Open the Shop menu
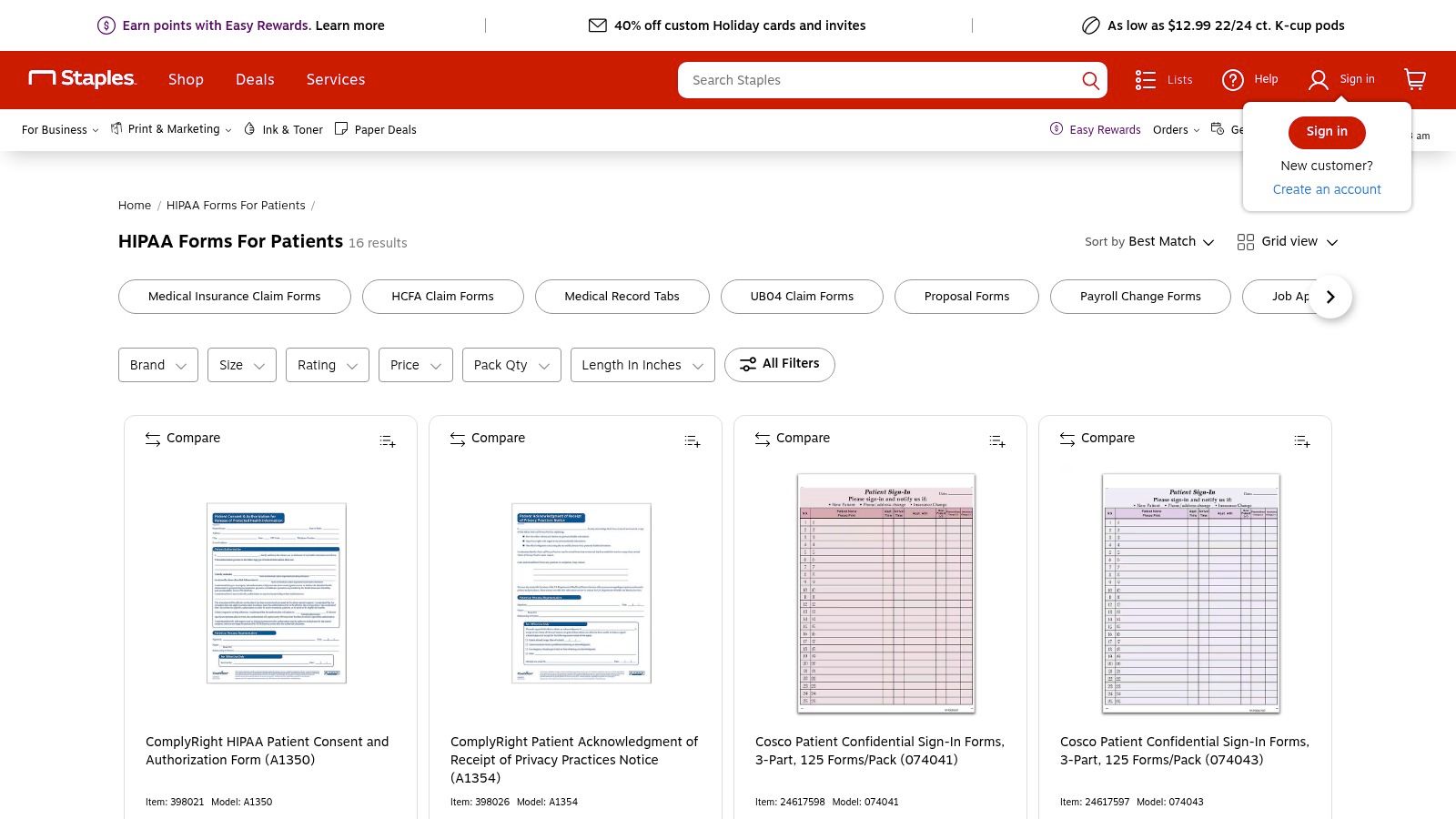The width and height of the screenshot is (1456, 819). point(186,80)
